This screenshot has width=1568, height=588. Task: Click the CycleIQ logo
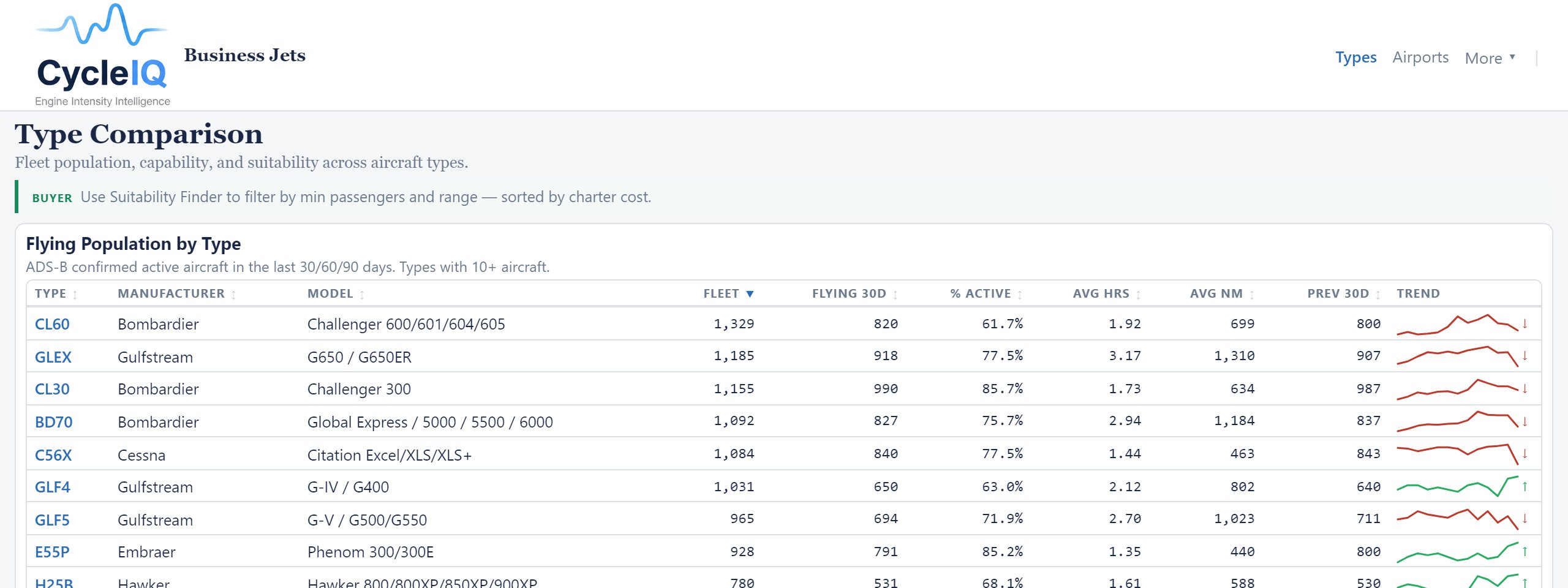[x=102, y=55]
